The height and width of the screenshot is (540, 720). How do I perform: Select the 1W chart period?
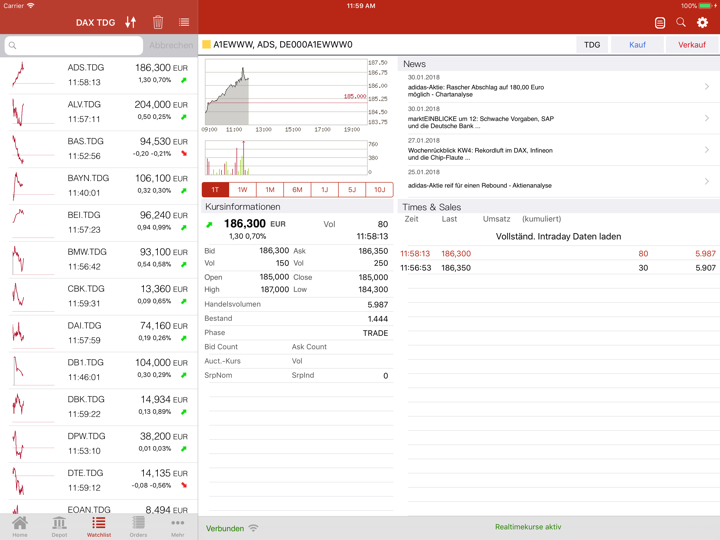point(242,189)
